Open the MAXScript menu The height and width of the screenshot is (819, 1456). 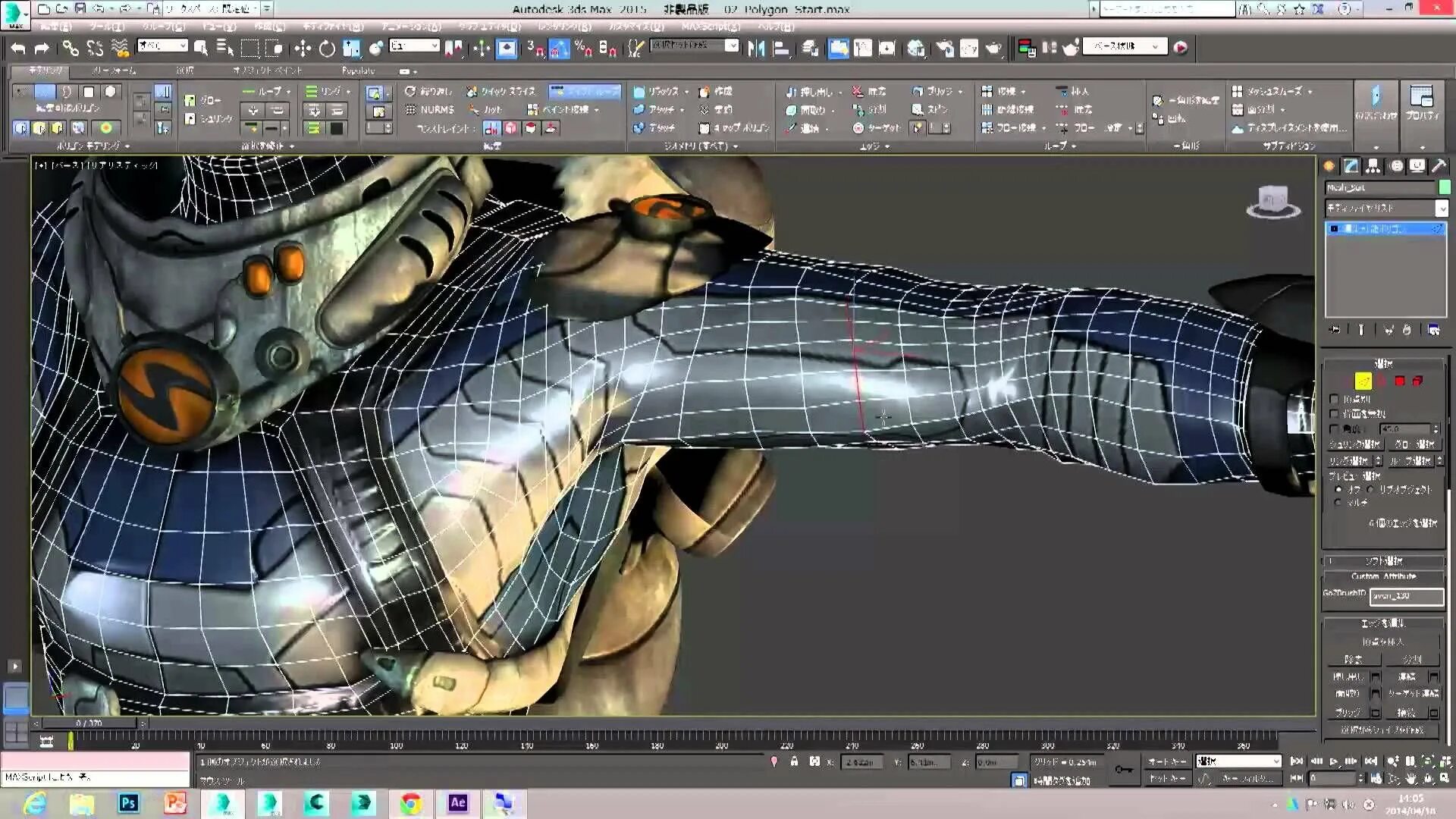point(710,27)
